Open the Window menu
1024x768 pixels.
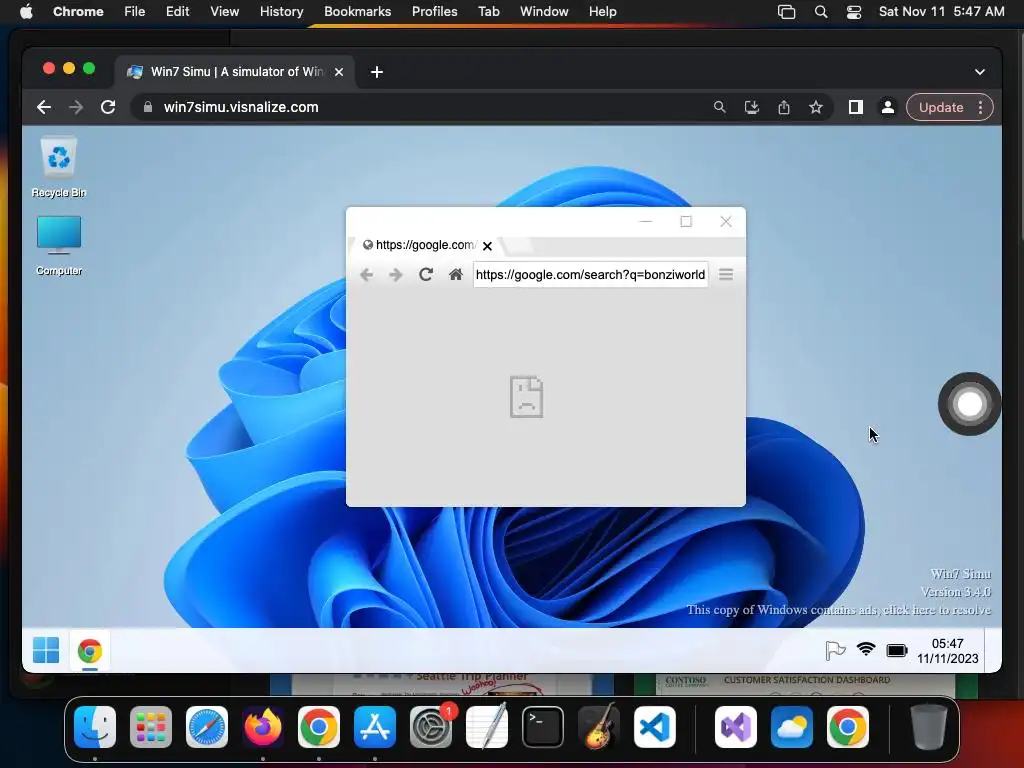(544, 12)
